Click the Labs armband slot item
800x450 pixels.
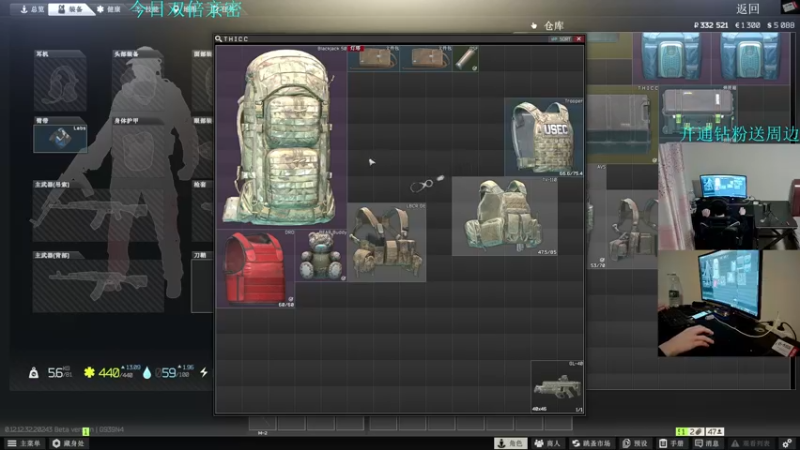[x=60, y=138]
